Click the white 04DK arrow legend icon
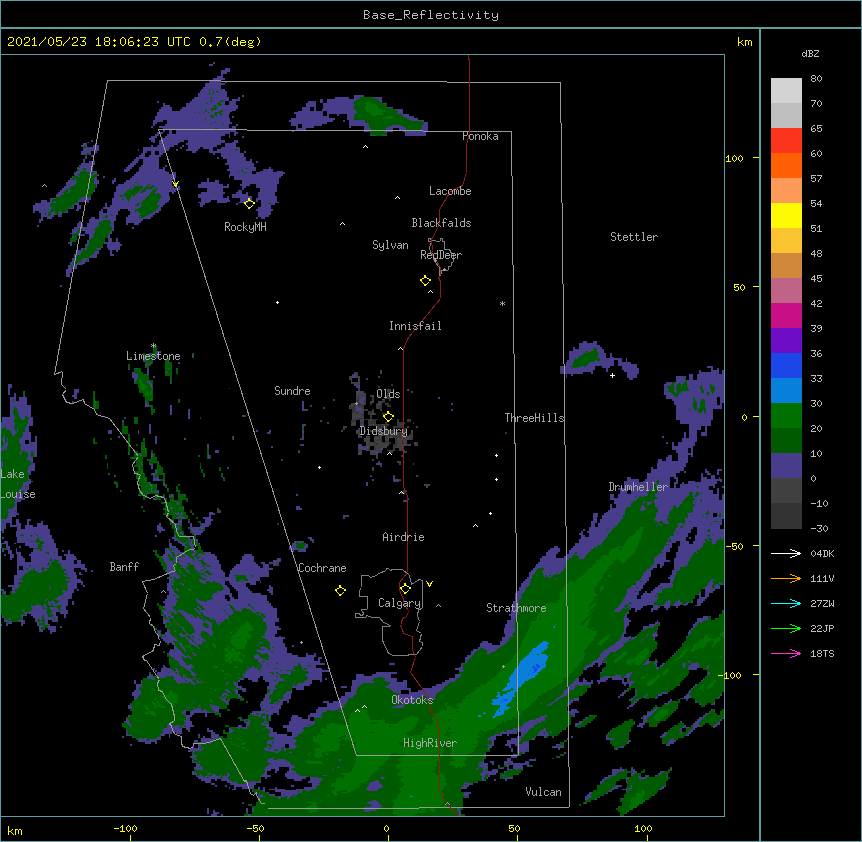862x842 pixels. 786,553
